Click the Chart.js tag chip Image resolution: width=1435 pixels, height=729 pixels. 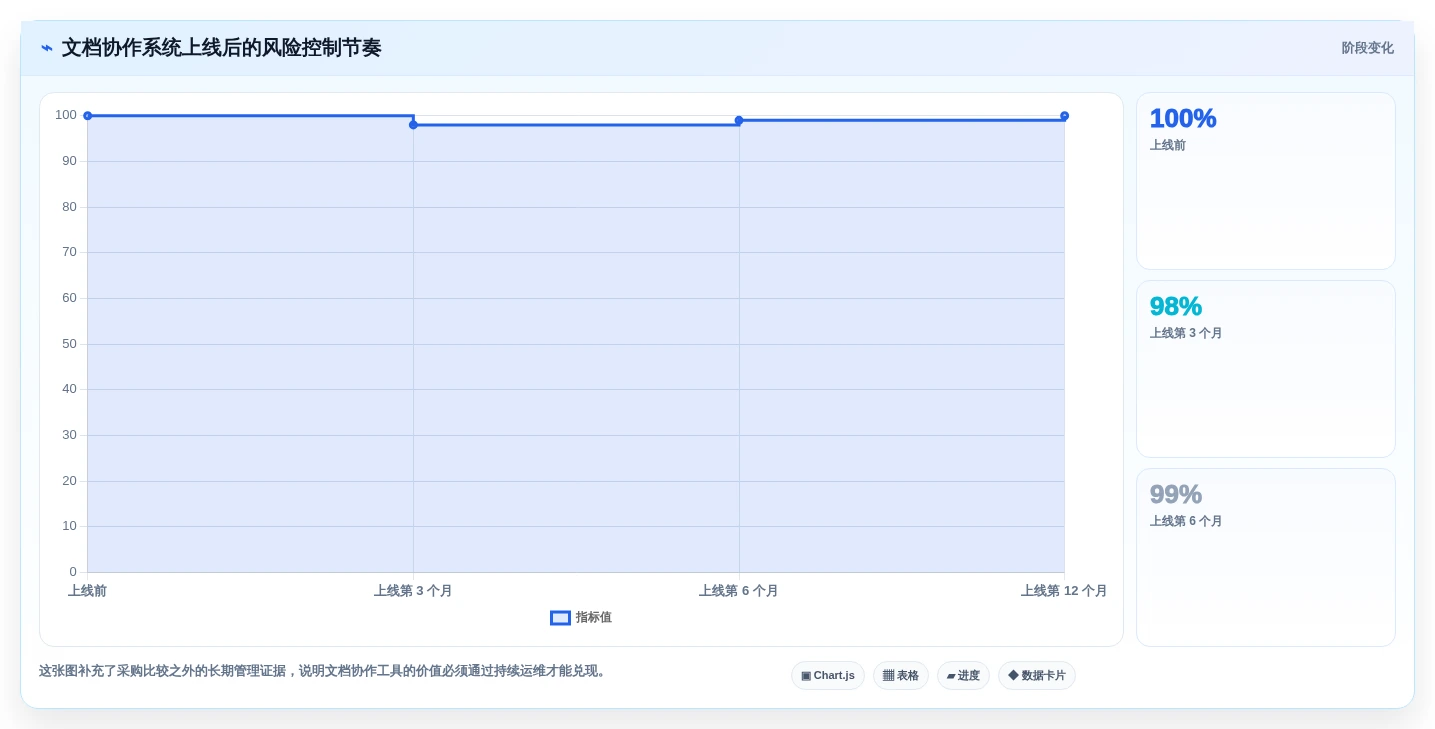[828, 676]
